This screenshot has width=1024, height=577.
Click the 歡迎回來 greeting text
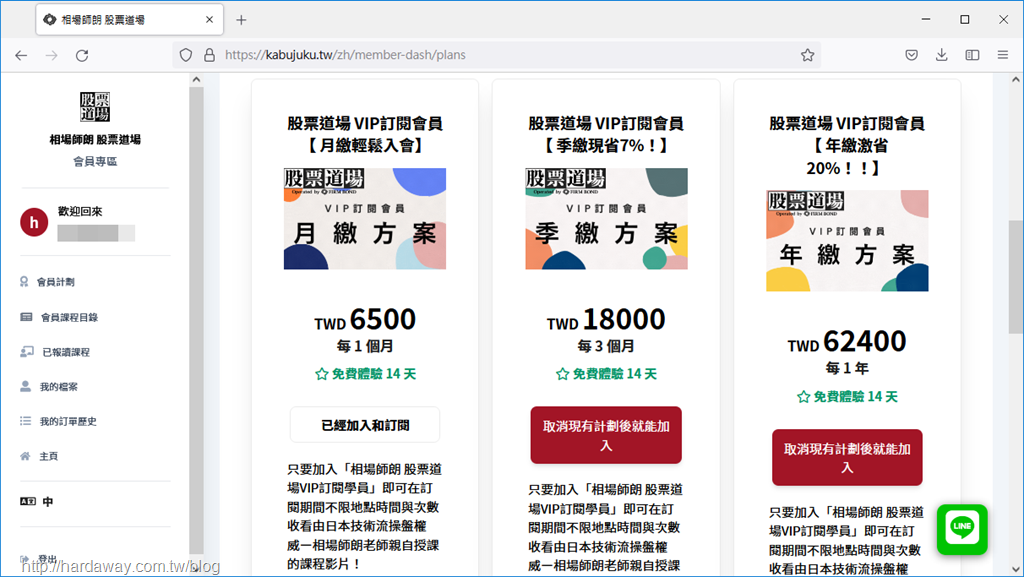click(80, 211)
